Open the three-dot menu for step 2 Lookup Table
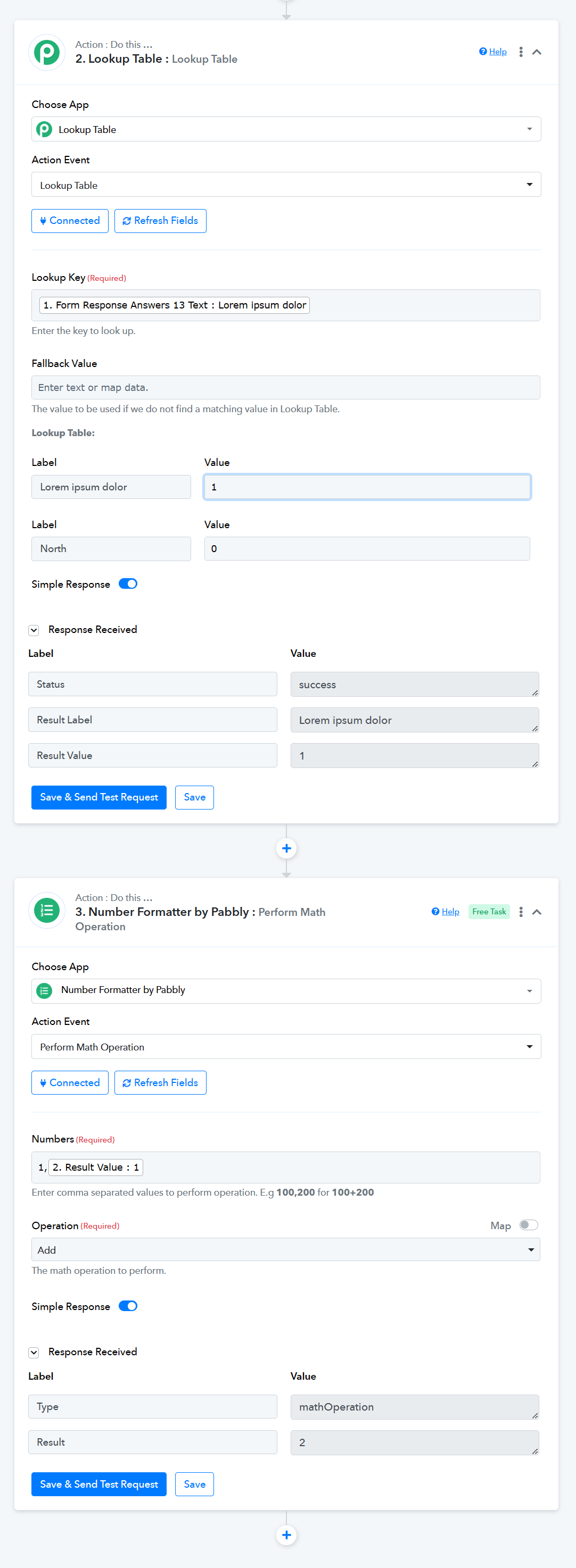 (x=521, y=52)
